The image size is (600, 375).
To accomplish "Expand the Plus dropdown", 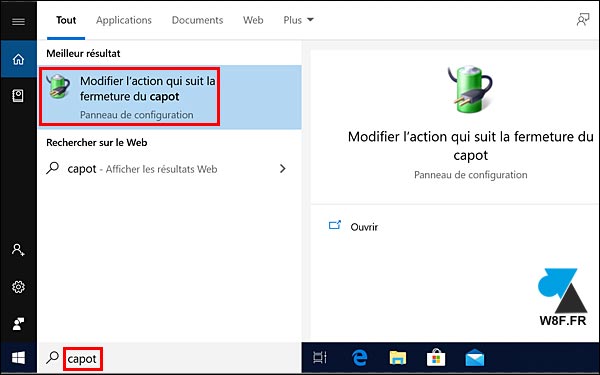I will coord(298,20).
